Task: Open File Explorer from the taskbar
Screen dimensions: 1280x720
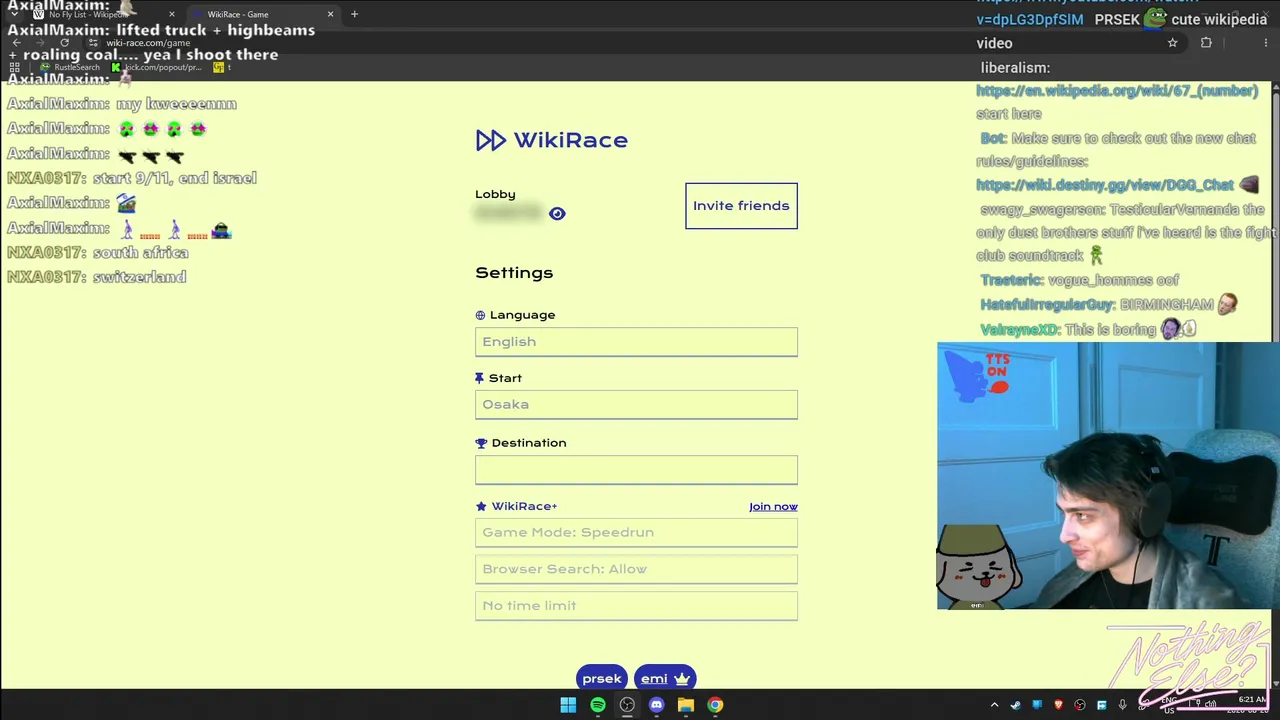Action: tap(686, 705)
